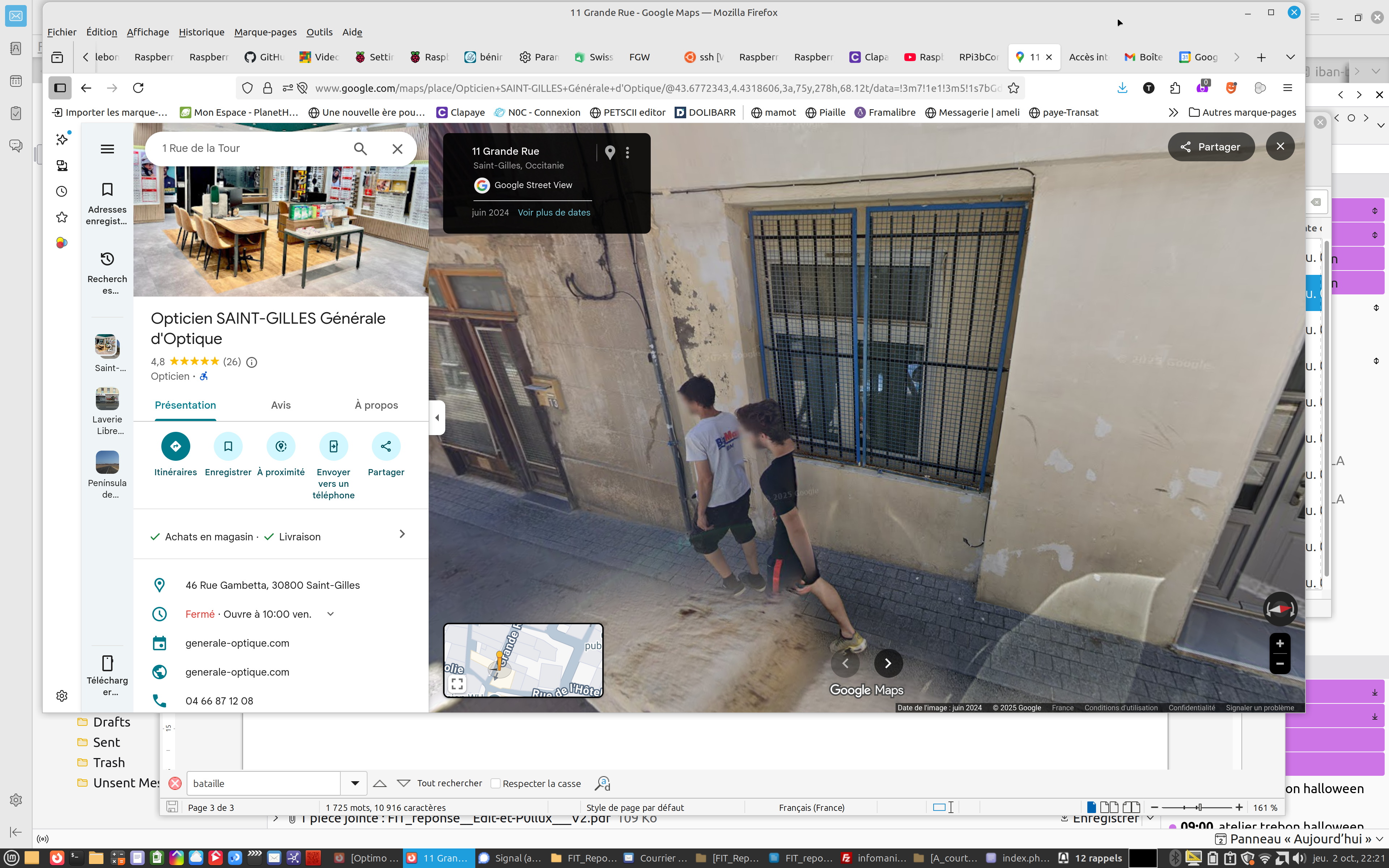The width and height of the screenshot is (1389, 868).
Task: Open the Google Maps hamburger menu
Action: click(107, 149)
